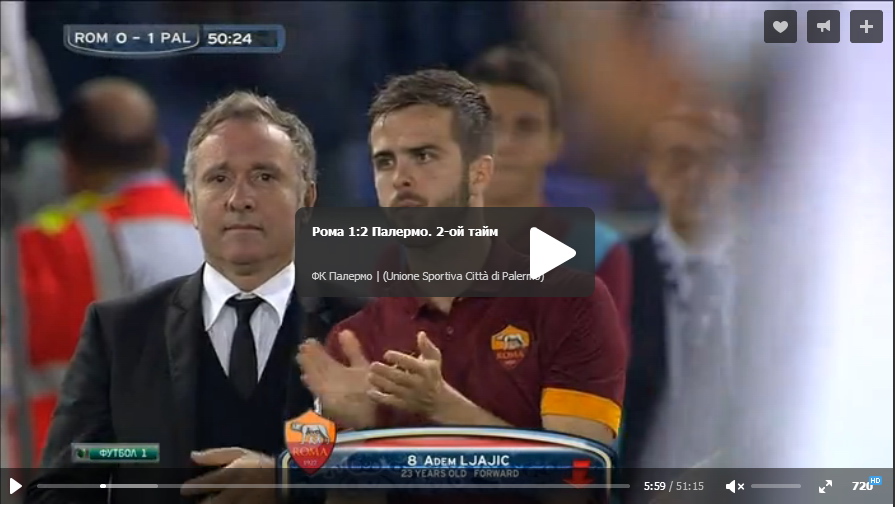Click the 5:59 elapsed time display
This screenshot has height=507, width=895.
[655, 486]
